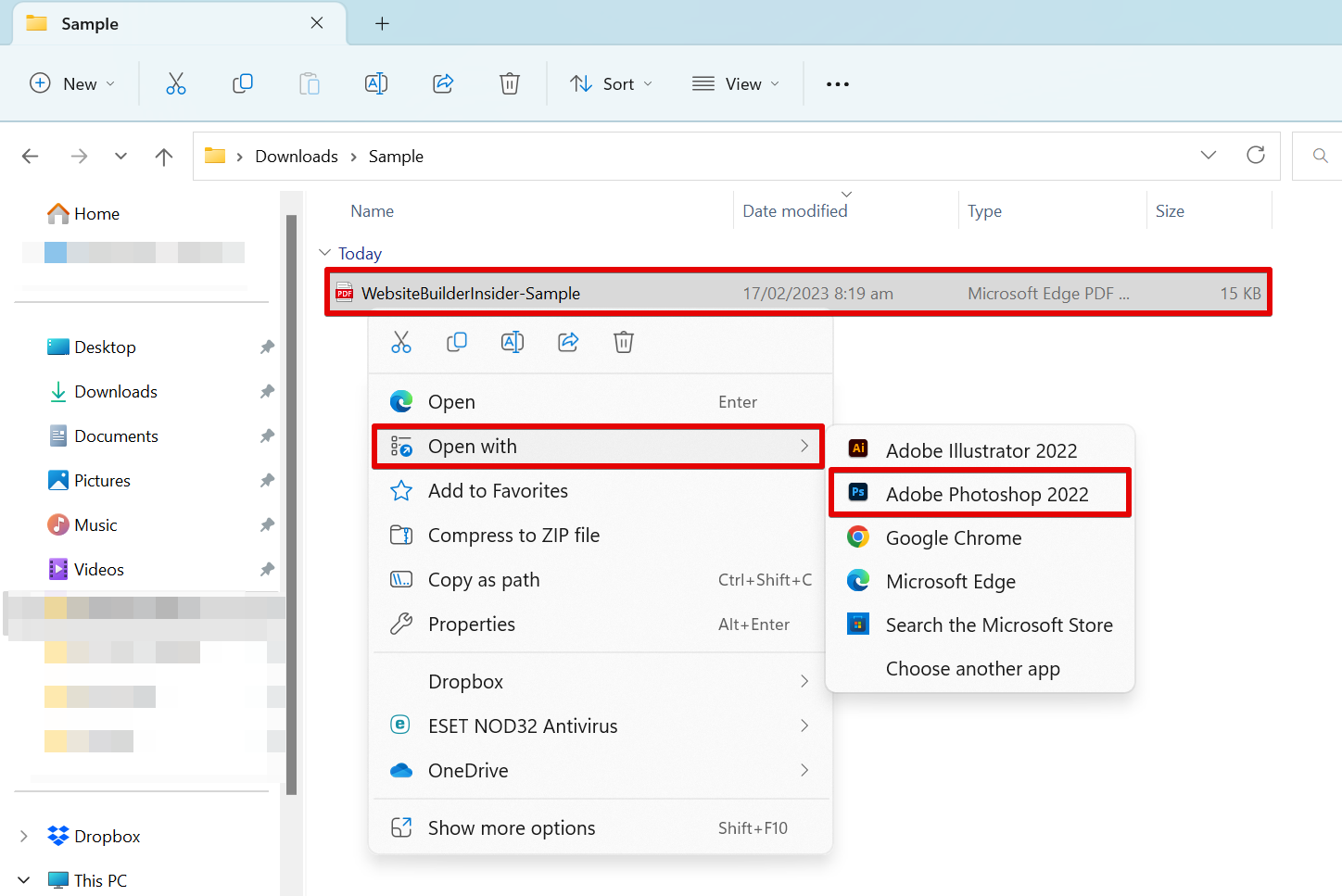Choose Adobe Photoshop 2022 from Open with
Screen dimensions: 1342x896
(x=986, y=495)
